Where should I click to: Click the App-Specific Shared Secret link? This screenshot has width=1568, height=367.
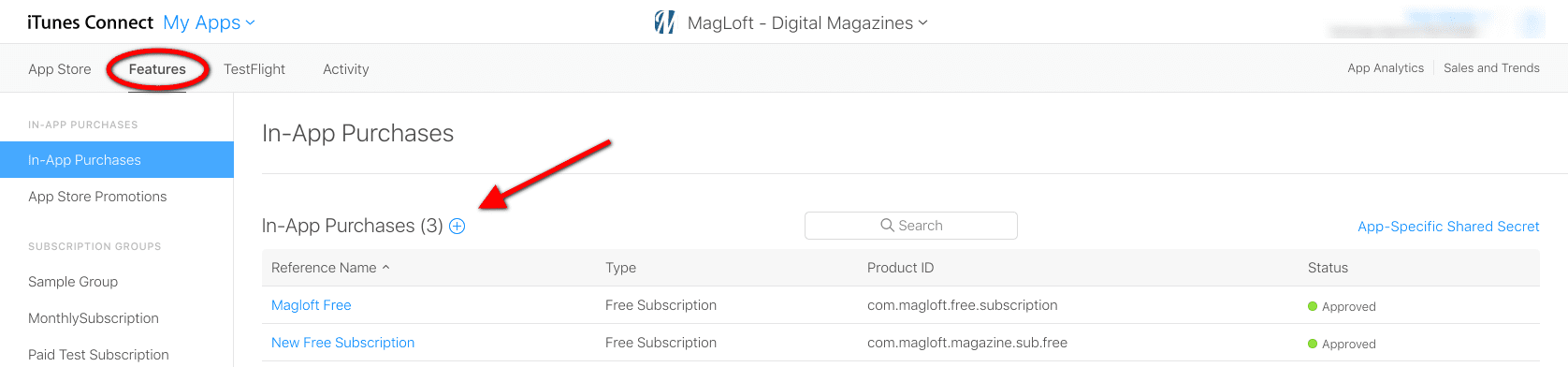point(1448,227)
